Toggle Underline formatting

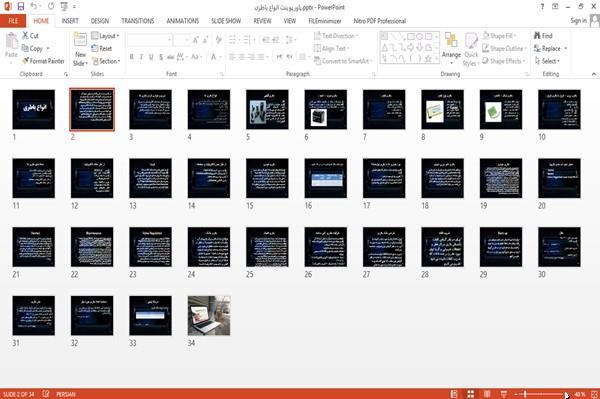click(x=151, y=57)
